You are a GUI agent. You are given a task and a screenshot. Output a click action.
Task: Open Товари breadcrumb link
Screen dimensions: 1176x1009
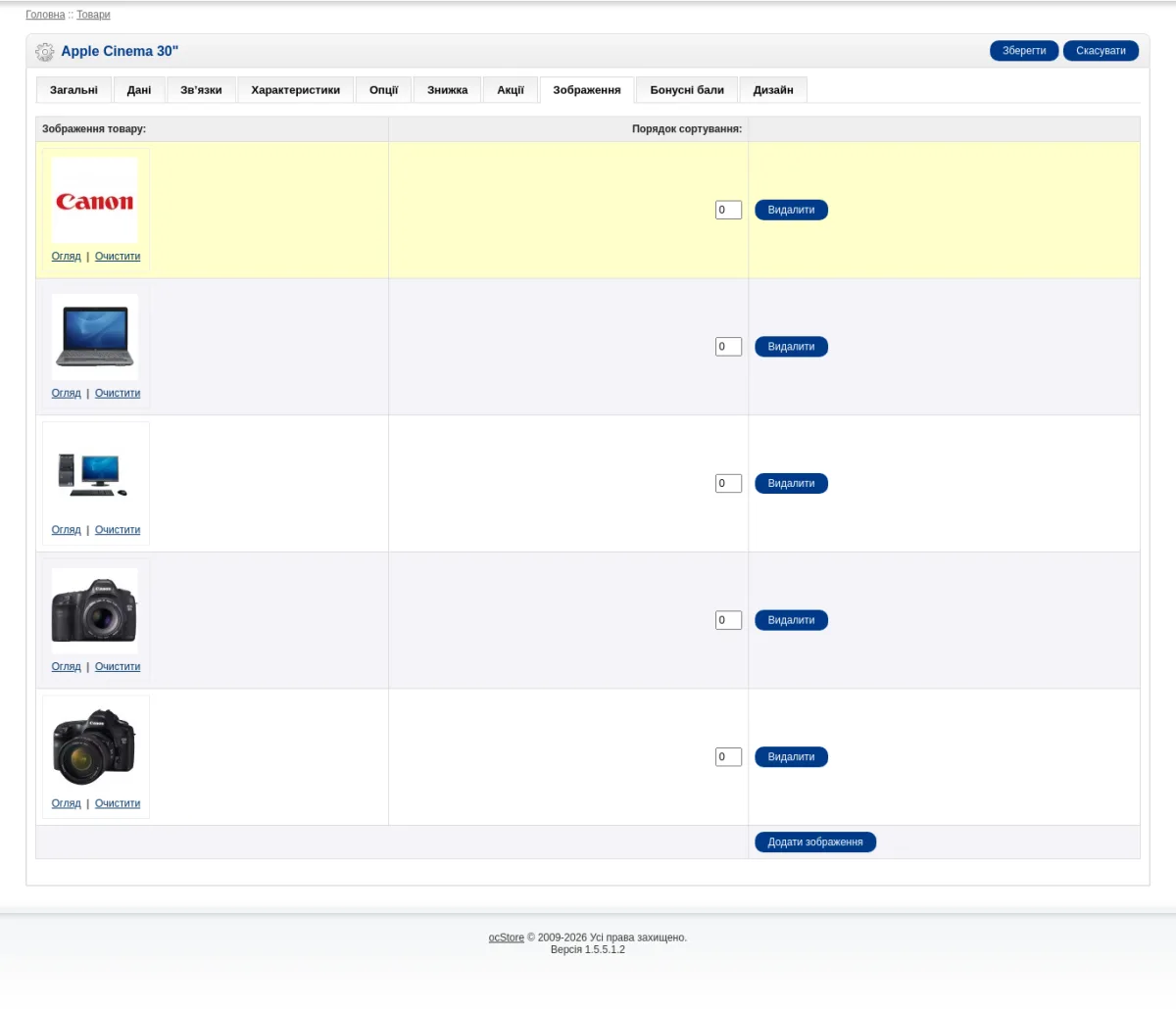[93, 15]
